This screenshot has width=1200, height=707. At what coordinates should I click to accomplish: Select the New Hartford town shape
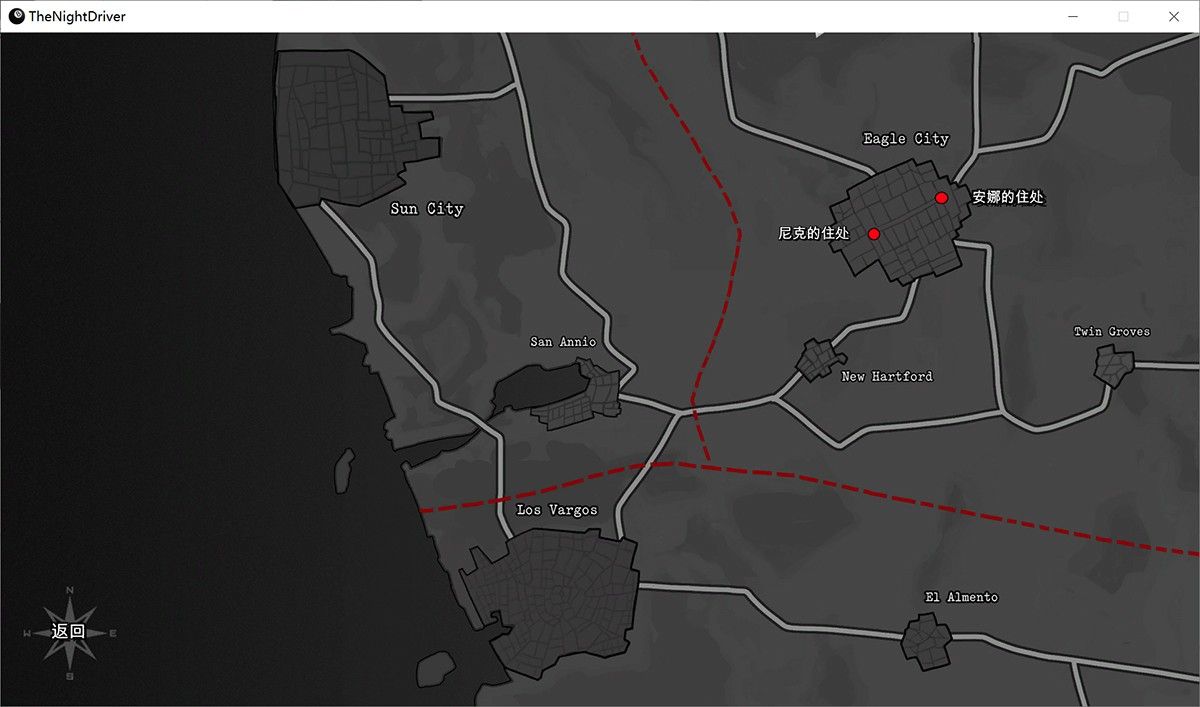[x=818, y=359]
